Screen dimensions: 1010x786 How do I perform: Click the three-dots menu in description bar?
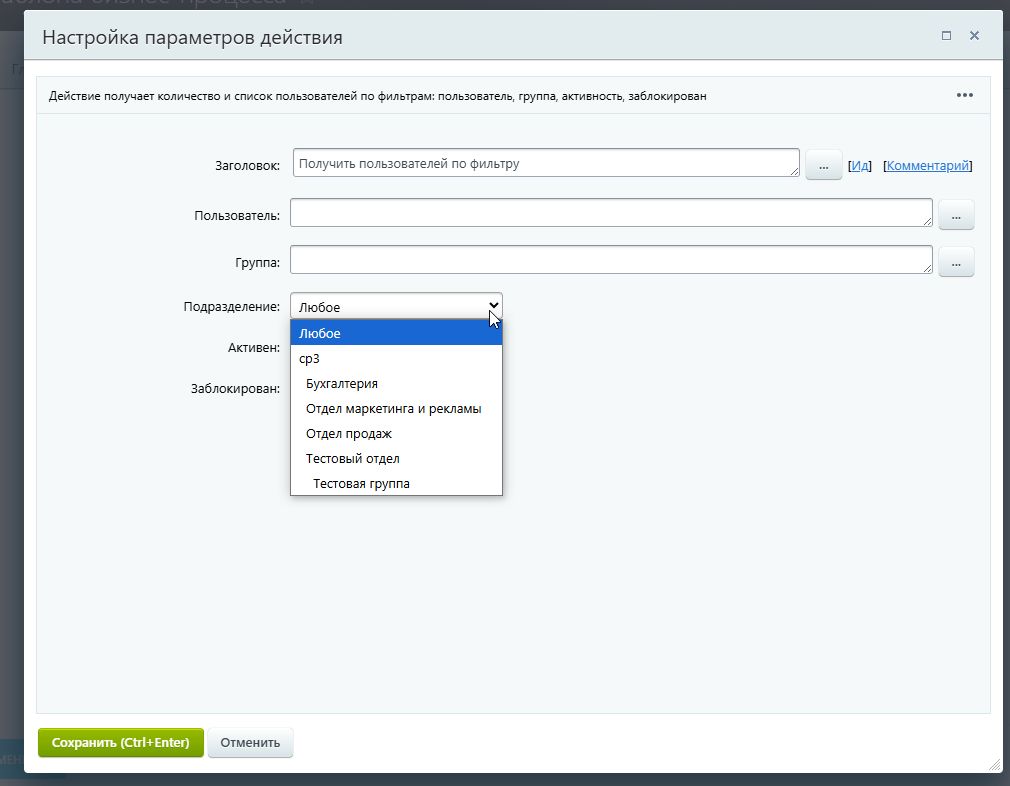pos(964,96)
